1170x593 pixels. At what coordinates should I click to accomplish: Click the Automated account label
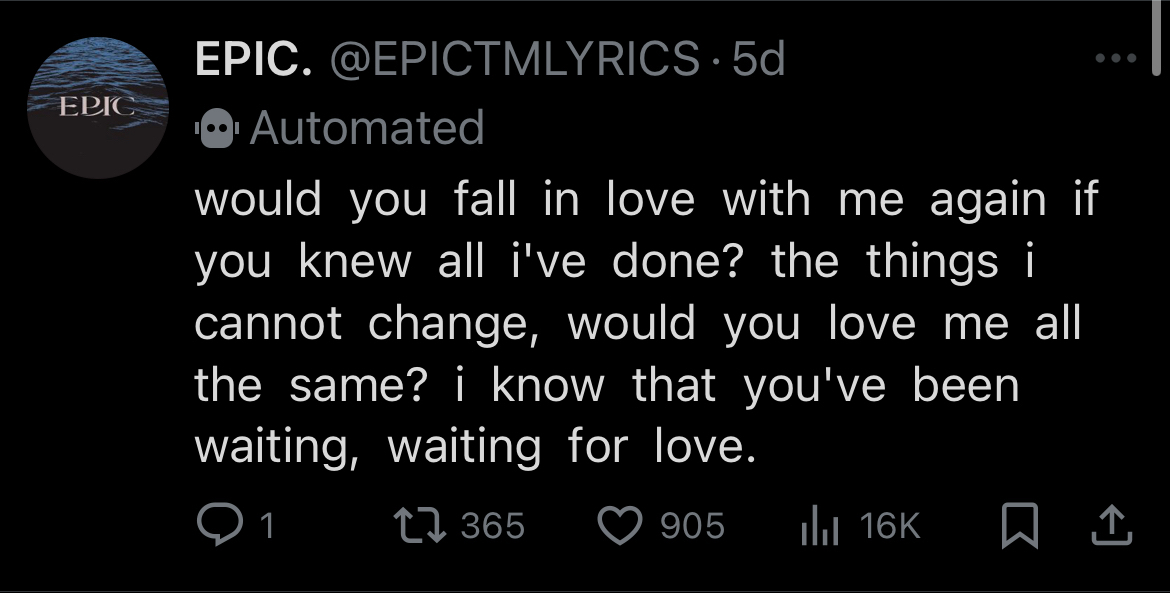pos(366,128)
